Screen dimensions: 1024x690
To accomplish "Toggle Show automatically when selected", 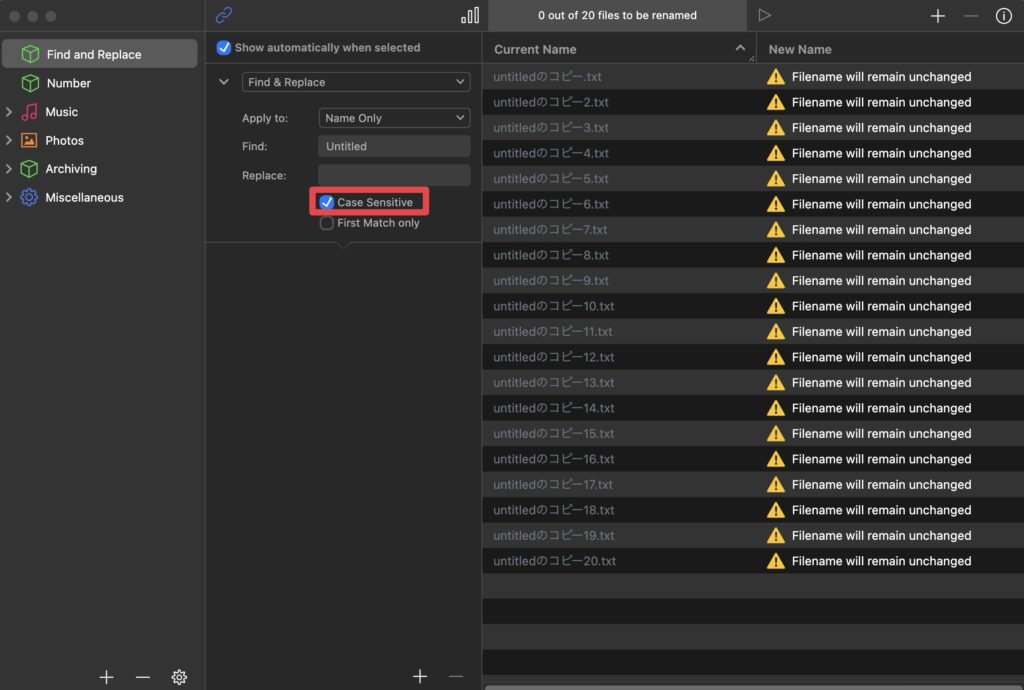I will click(x=224, y=48).
